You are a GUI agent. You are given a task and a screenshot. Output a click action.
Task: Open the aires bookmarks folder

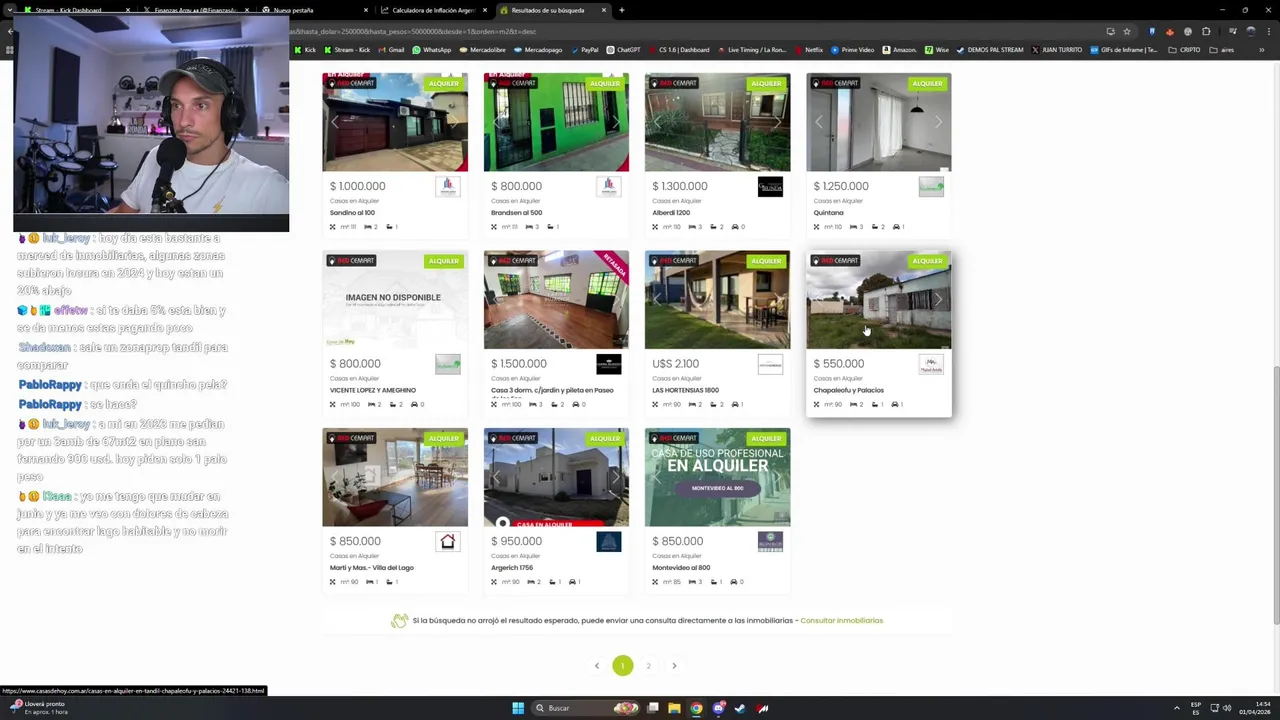[x=1222, y=50]
